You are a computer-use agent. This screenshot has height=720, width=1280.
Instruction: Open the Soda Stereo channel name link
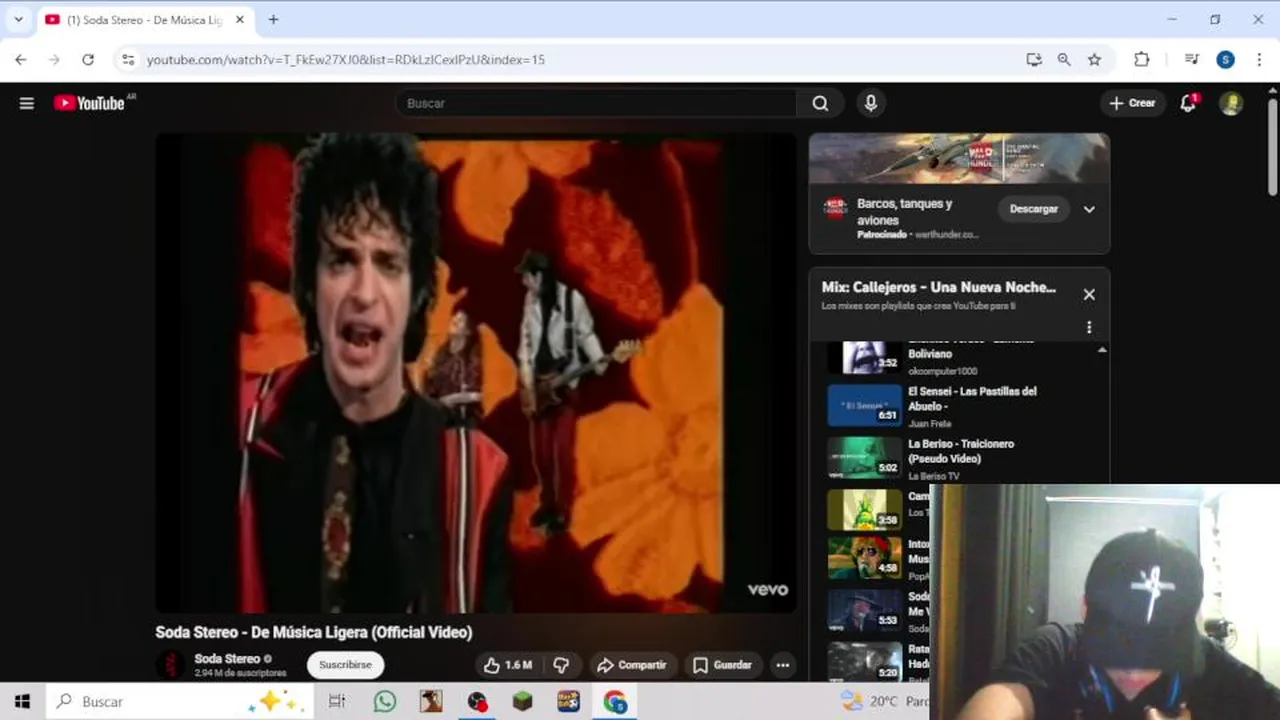227,658
